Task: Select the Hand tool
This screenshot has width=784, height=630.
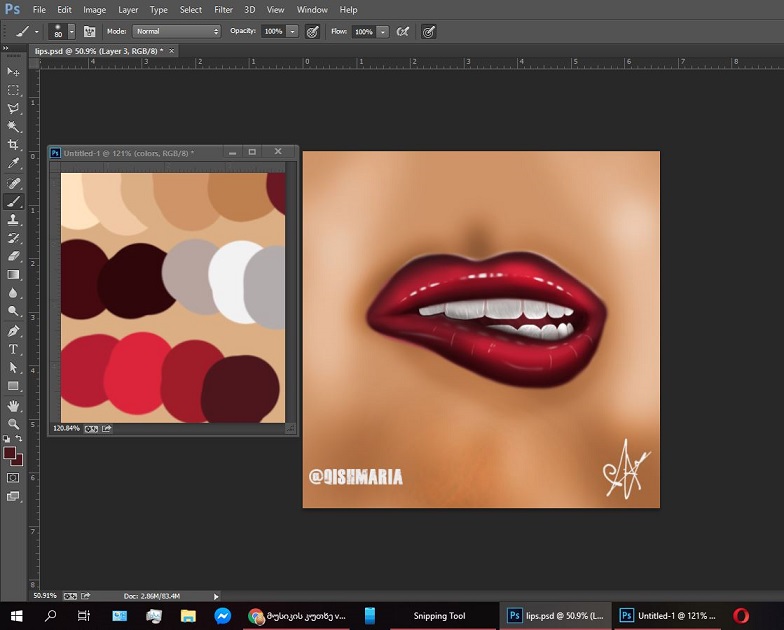Action: 14,406
